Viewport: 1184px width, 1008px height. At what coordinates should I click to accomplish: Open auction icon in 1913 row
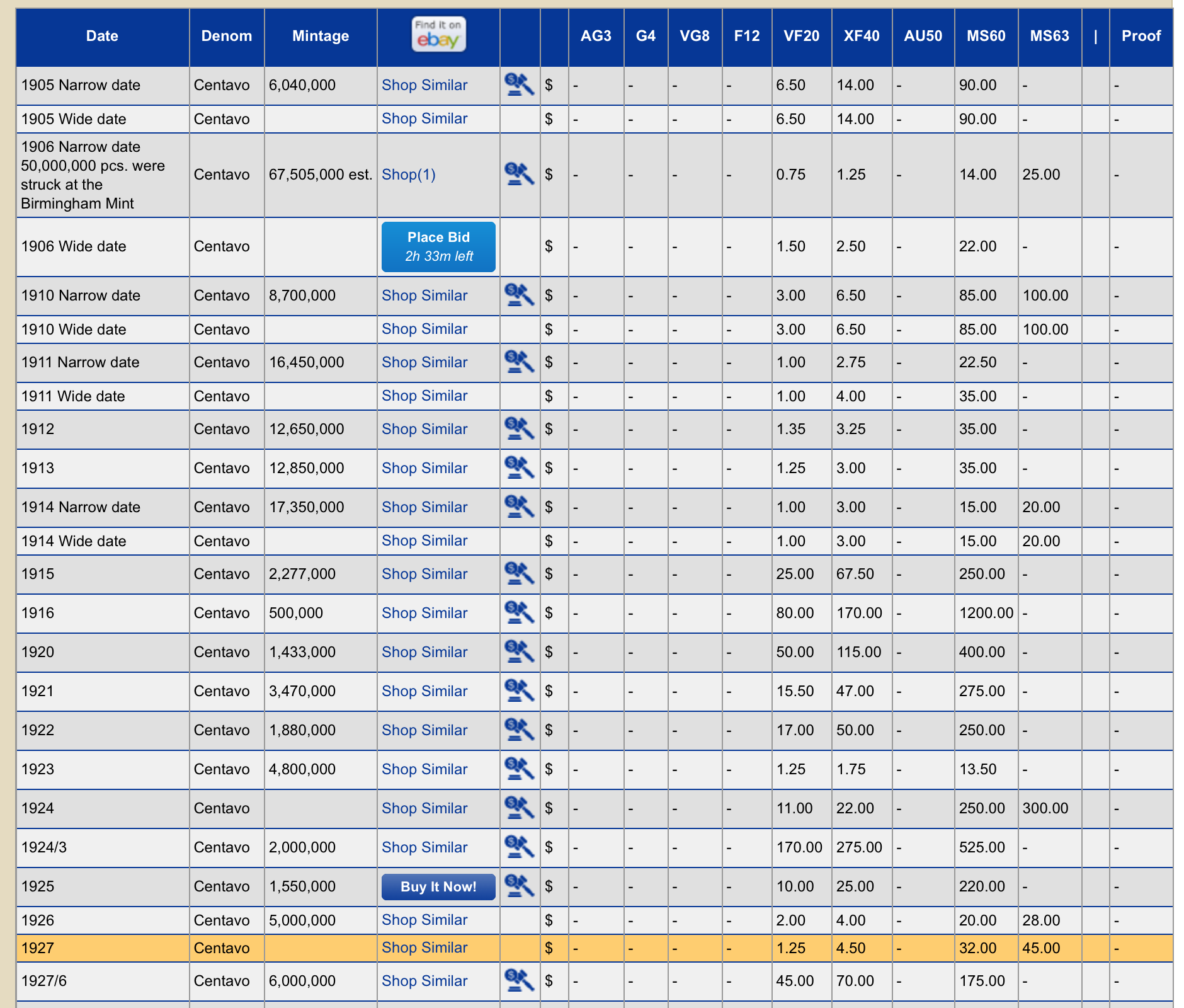(x=520, y=467)
